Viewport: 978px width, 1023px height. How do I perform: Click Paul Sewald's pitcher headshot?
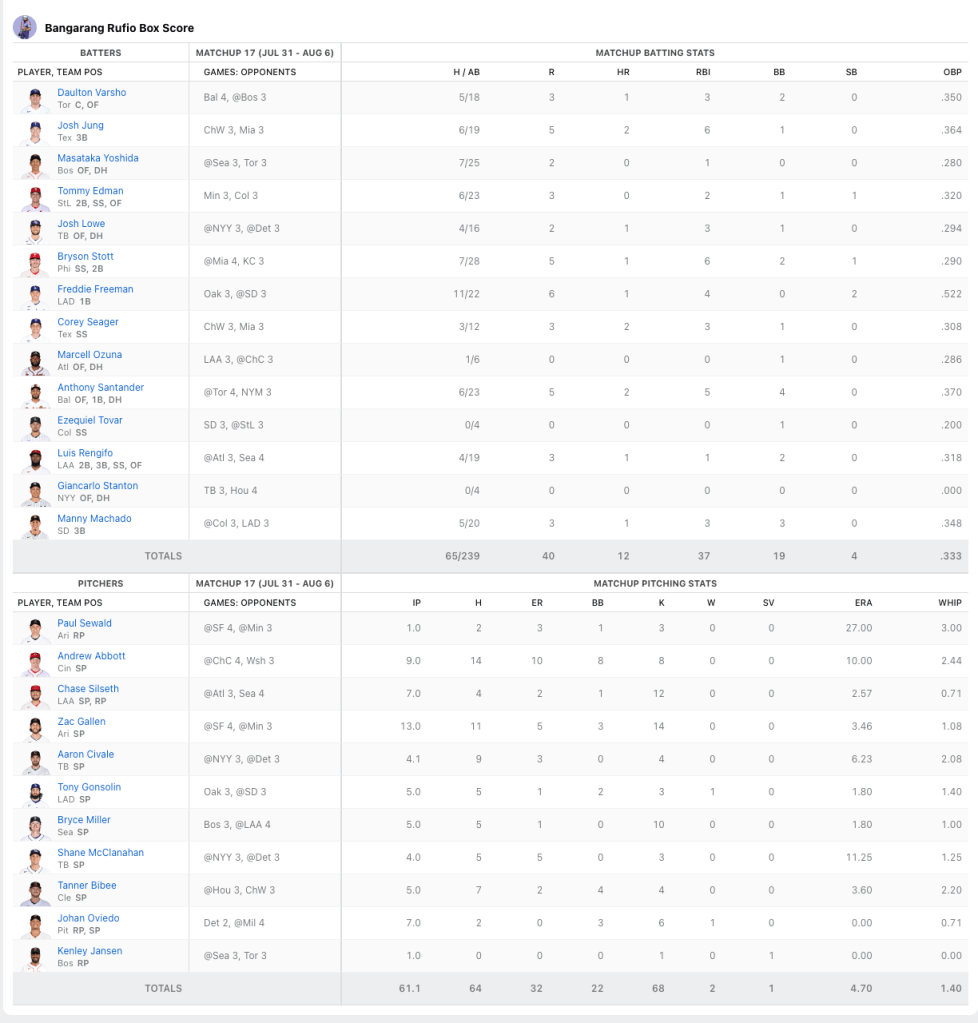pos(36,630)
